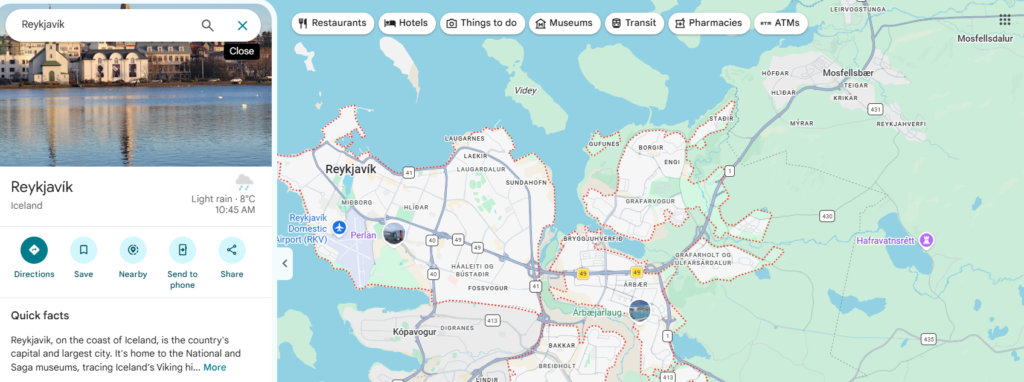Click the Grafarholt og Úlfarsárdalur label
This screenshot has height=382, width=1024.
point(703,259)
